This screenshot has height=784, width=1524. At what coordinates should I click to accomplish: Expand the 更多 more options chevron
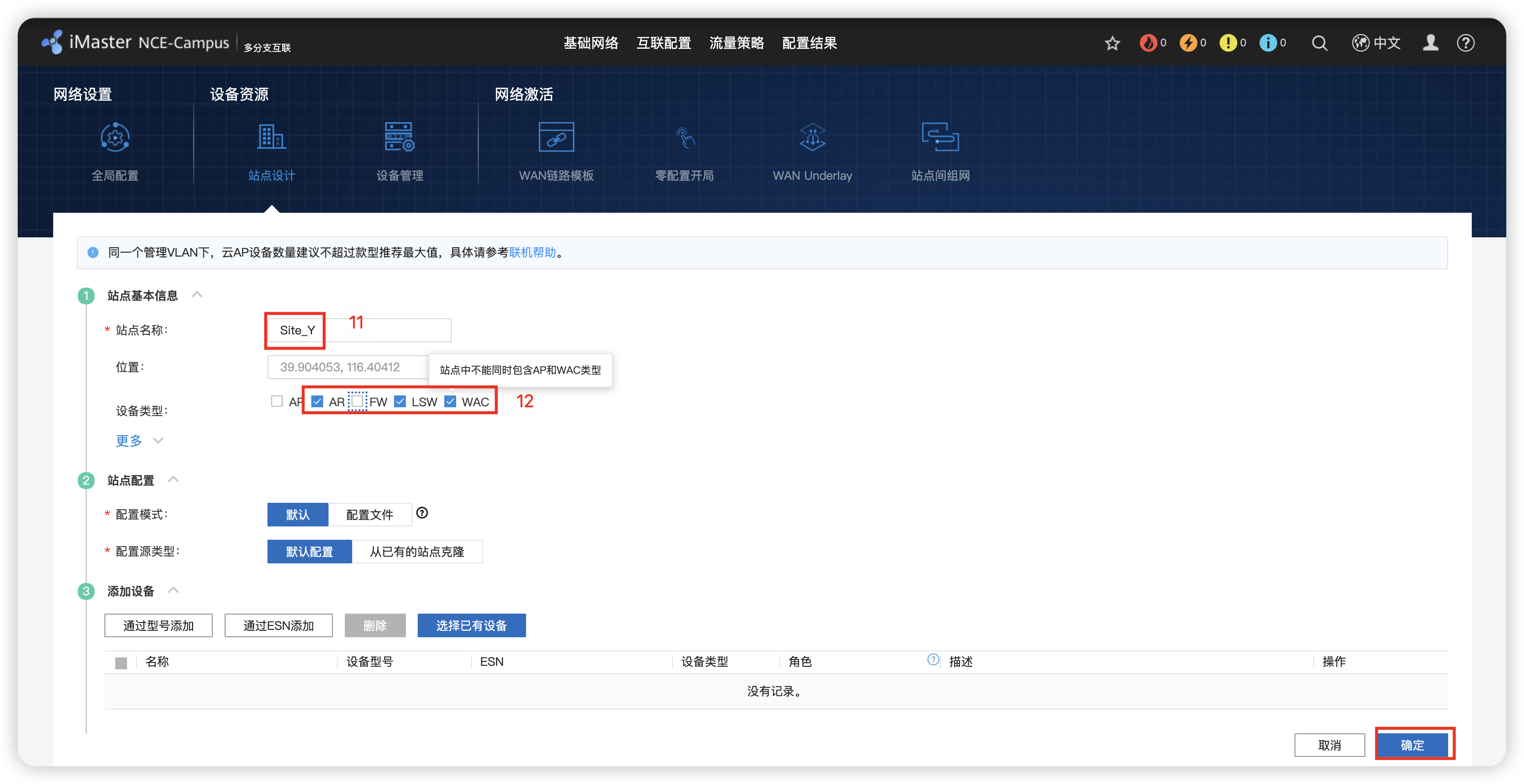[x=157, y=440]
